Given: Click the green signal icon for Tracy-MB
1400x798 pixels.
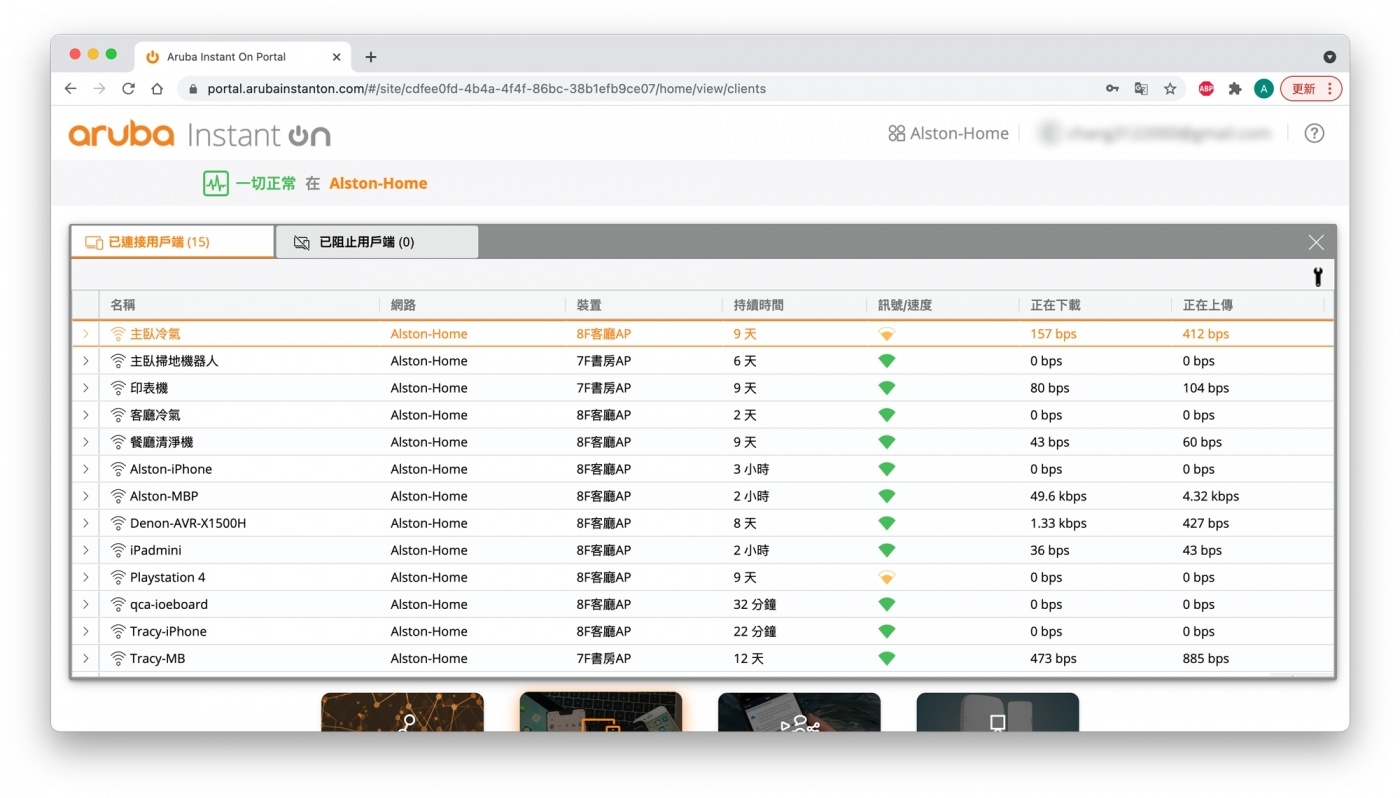Looking at the screenshot, I should (886, 658).
